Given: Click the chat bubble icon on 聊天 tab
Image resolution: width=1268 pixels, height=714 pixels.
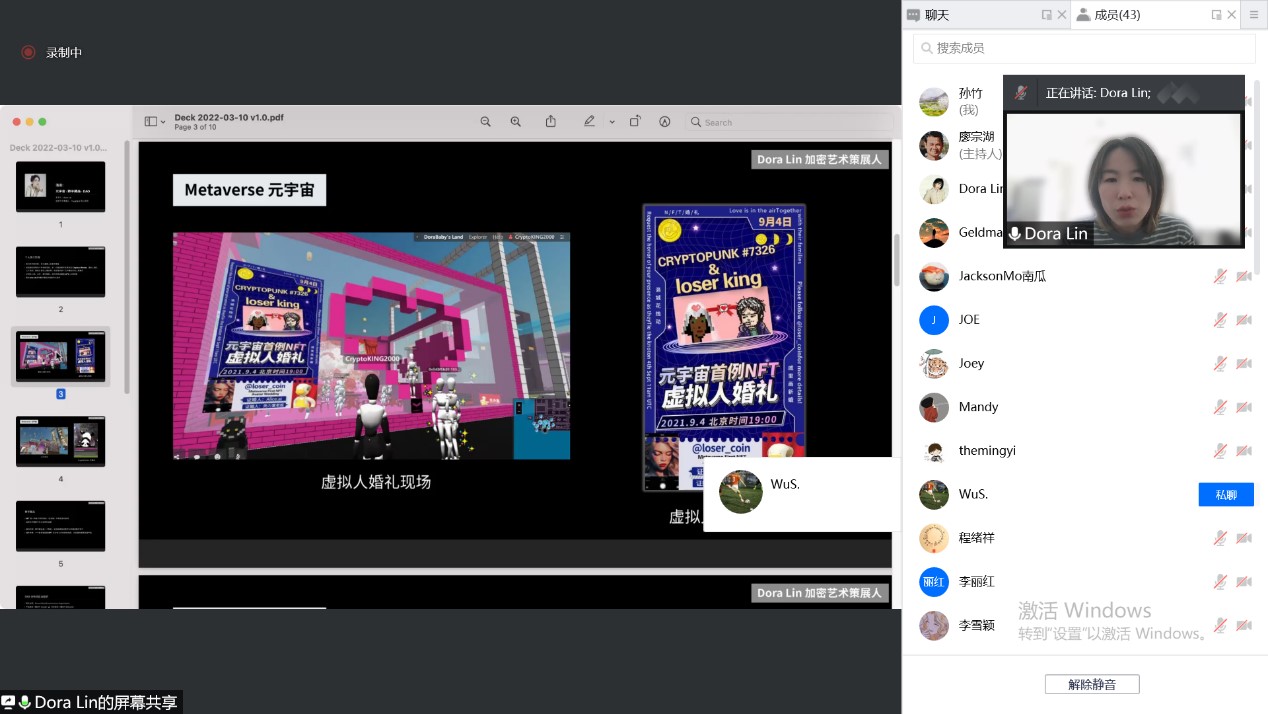Looking at the screenshot, I should 913,14.
